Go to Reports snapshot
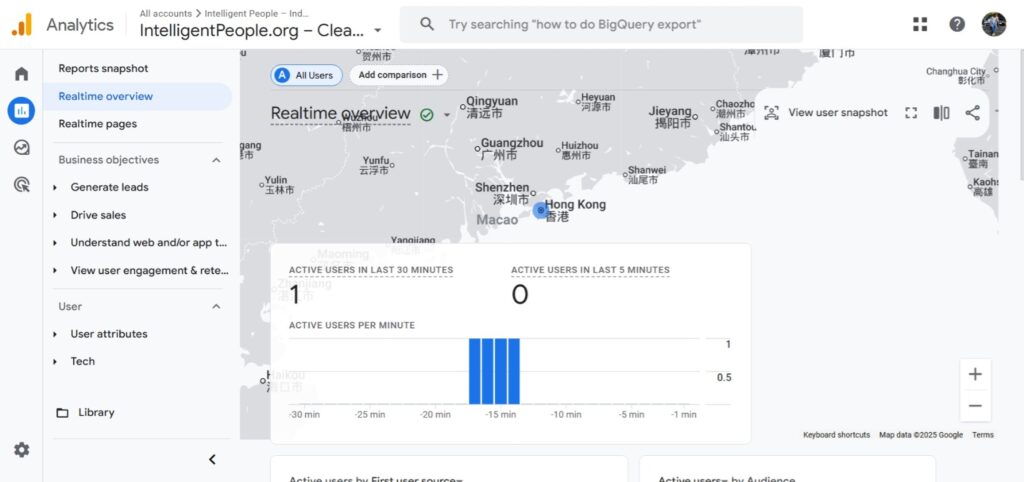The height and width of the screenshot is (482, 1024). [x=103, y=69]
